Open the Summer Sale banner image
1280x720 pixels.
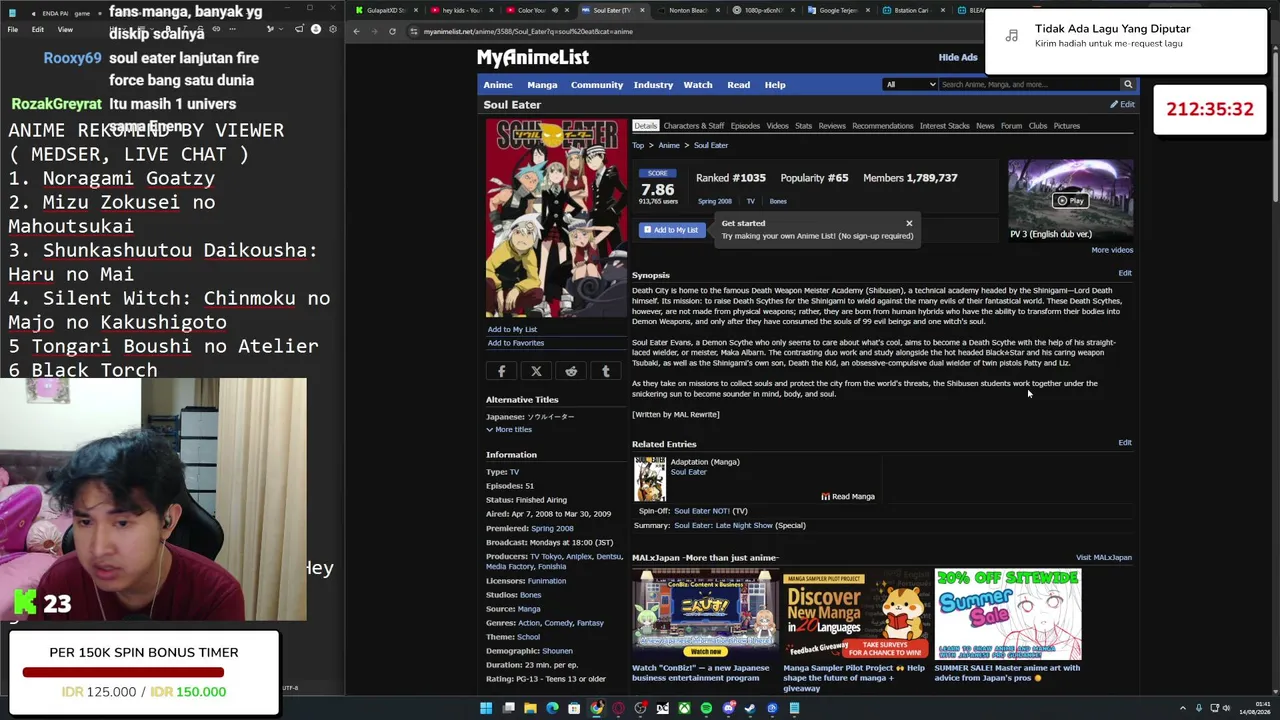pos(1008,613)
